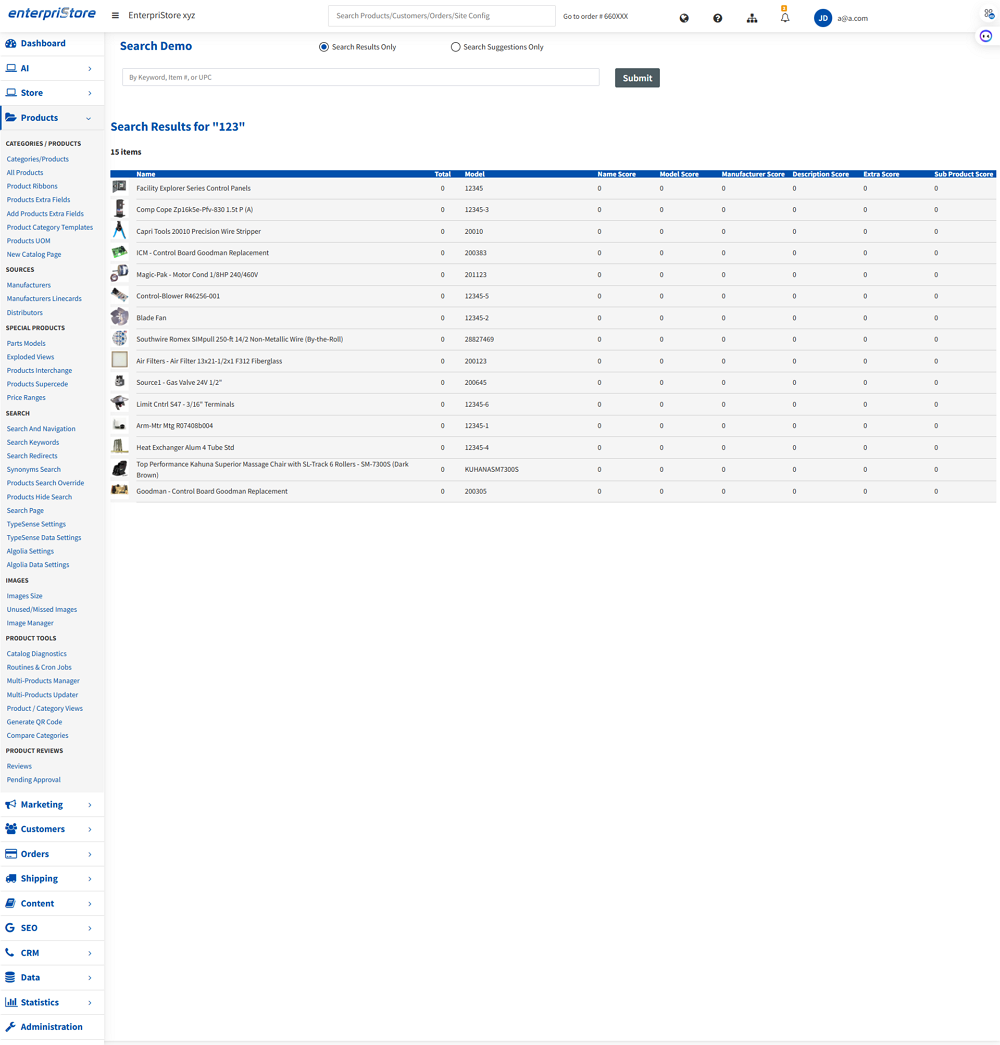Select Search Suggestions Only radio button
The width and height of the screenshot is (1000, 1045).
pyautogui.click(x=456, y=47)
